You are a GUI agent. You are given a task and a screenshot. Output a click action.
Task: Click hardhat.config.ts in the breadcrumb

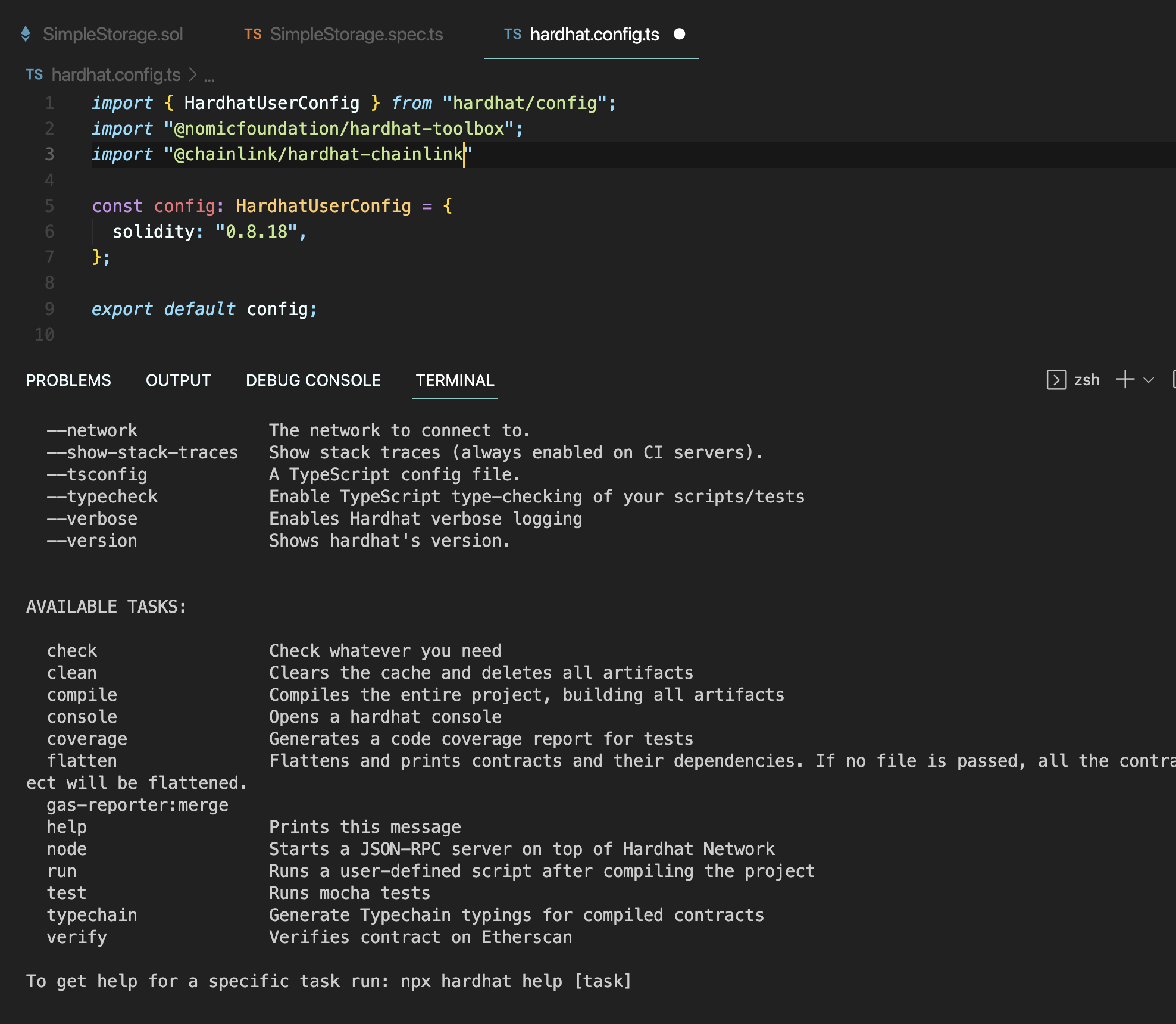click(115, 75)
